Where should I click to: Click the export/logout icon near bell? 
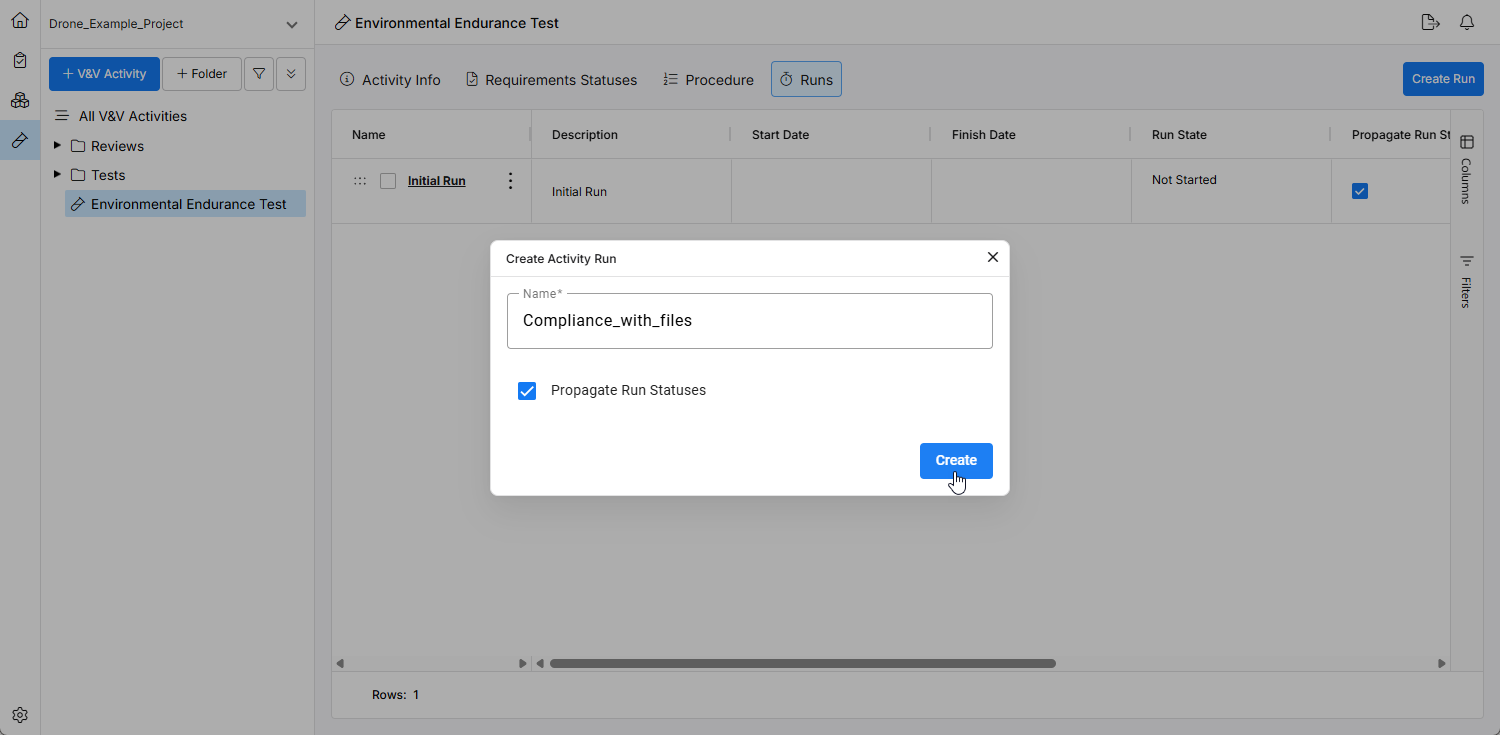pos(1430,23)
